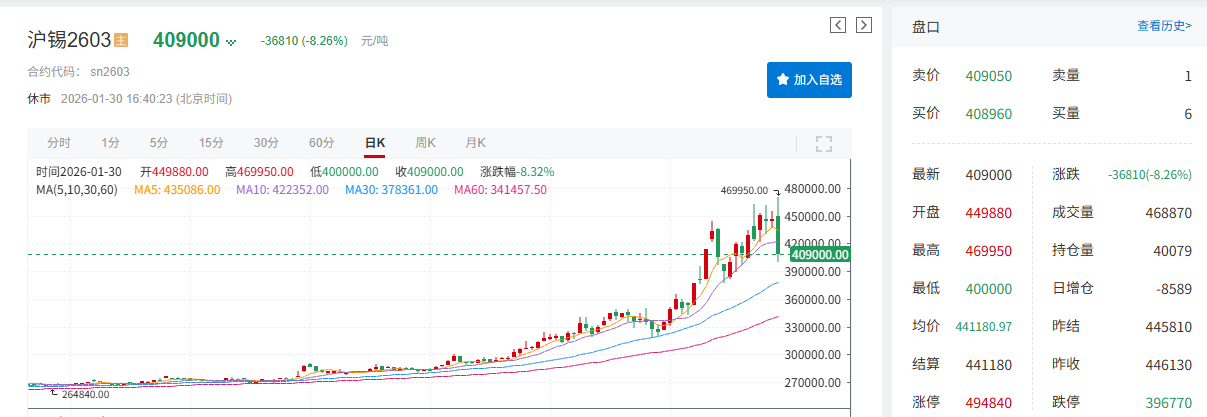The image size is (1207, 417).
Task: Switch to the 30分 interval tab
Action: [266, 143]
